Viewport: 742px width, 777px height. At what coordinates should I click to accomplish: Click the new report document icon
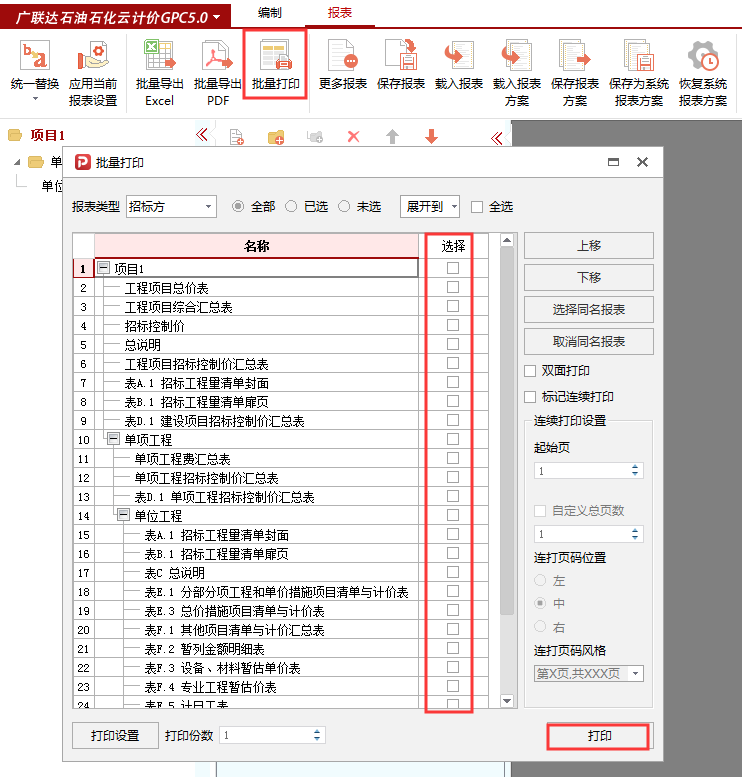tap(237, 137)
